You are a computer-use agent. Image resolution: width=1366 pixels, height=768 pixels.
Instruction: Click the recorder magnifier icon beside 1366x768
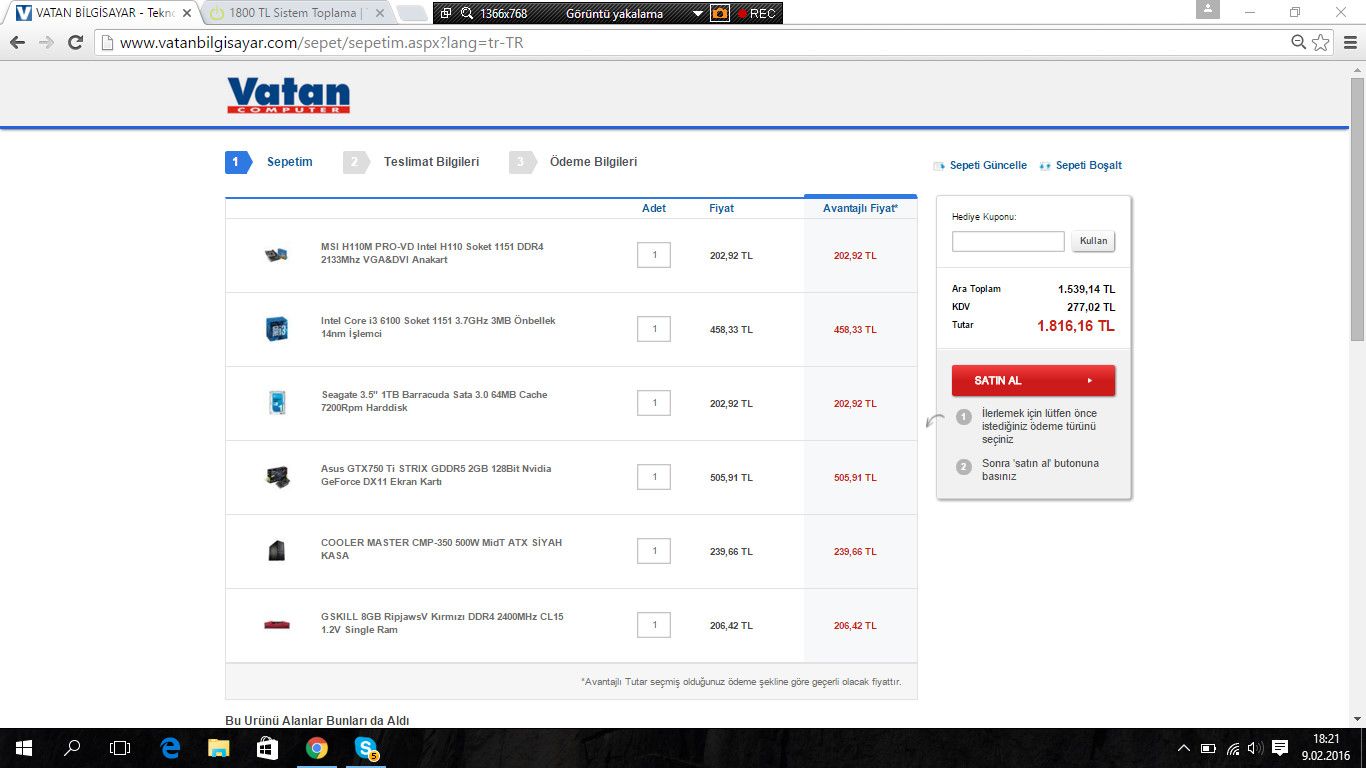click(466, 13)
